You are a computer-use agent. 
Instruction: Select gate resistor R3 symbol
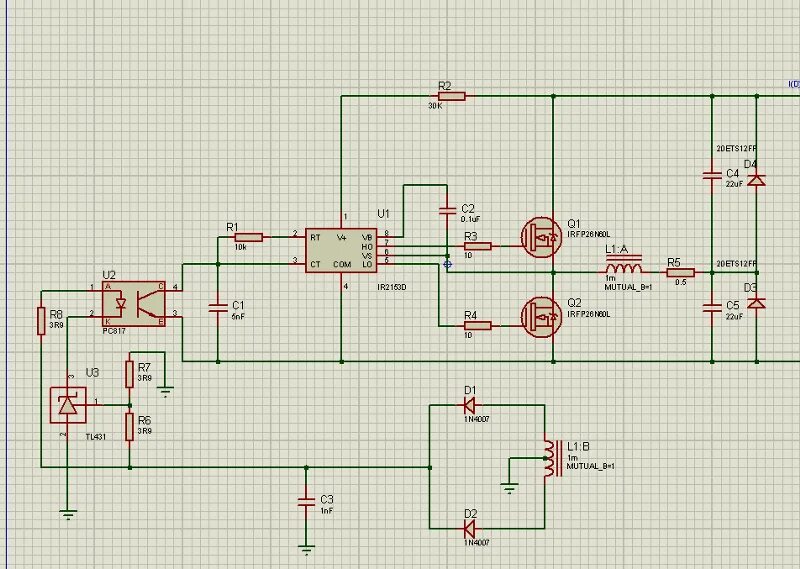coord(478,246)
